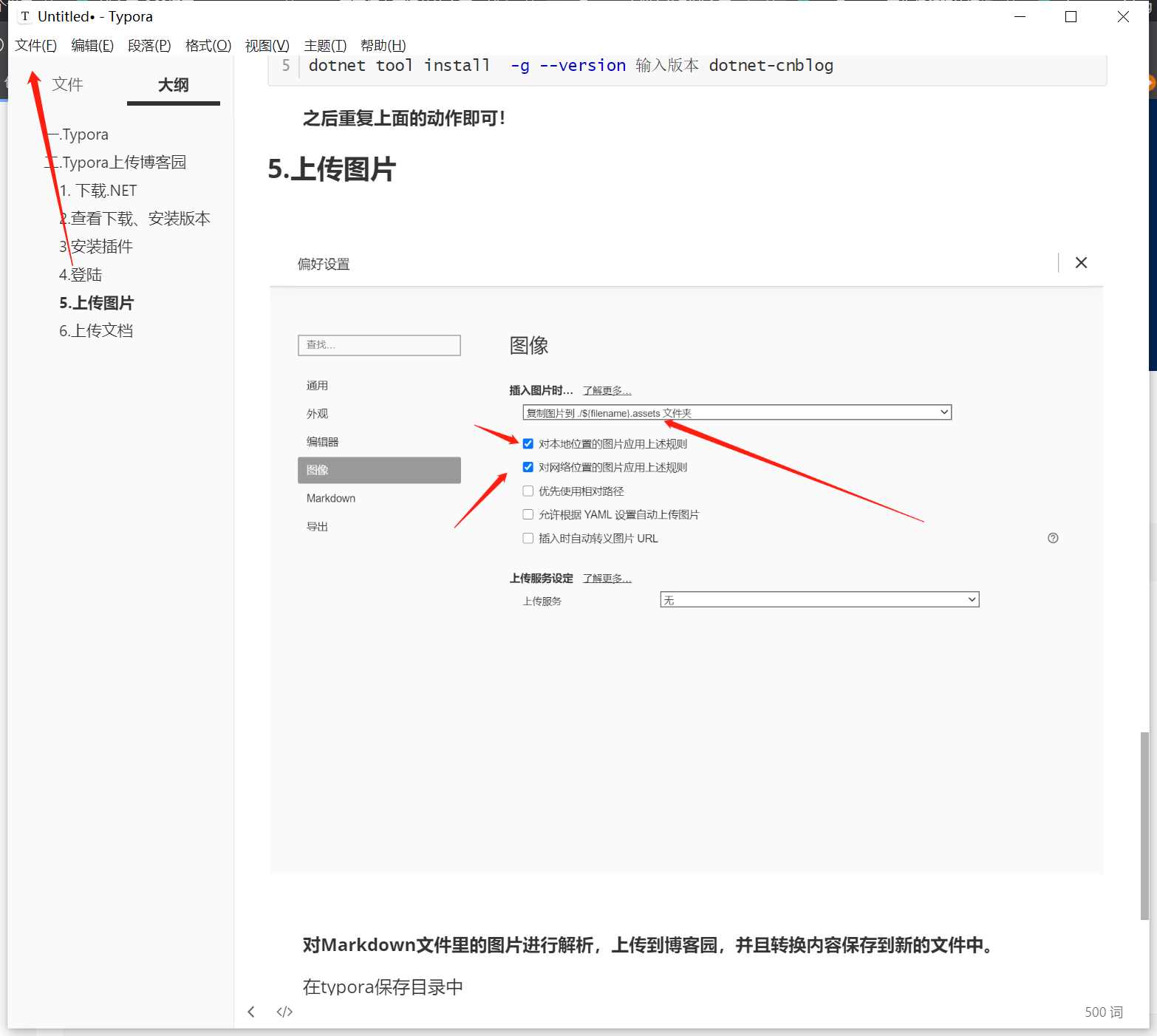Click the bold line 之后重复上面的动作即可!
The height and width of the screenshot is (1036, 1157).
click(x=405, y=118)
